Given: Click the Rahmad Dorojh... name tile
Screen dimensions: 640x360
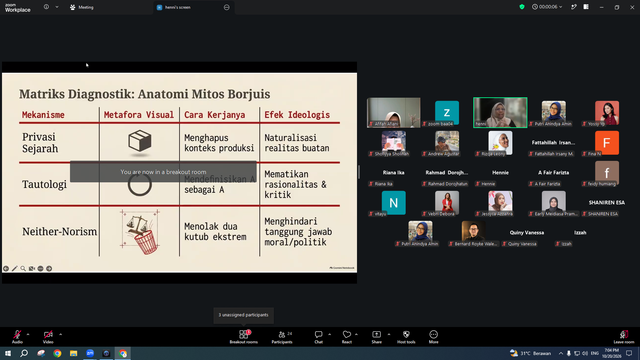Looking at the screenshot, I should click(x=447, y=173).
